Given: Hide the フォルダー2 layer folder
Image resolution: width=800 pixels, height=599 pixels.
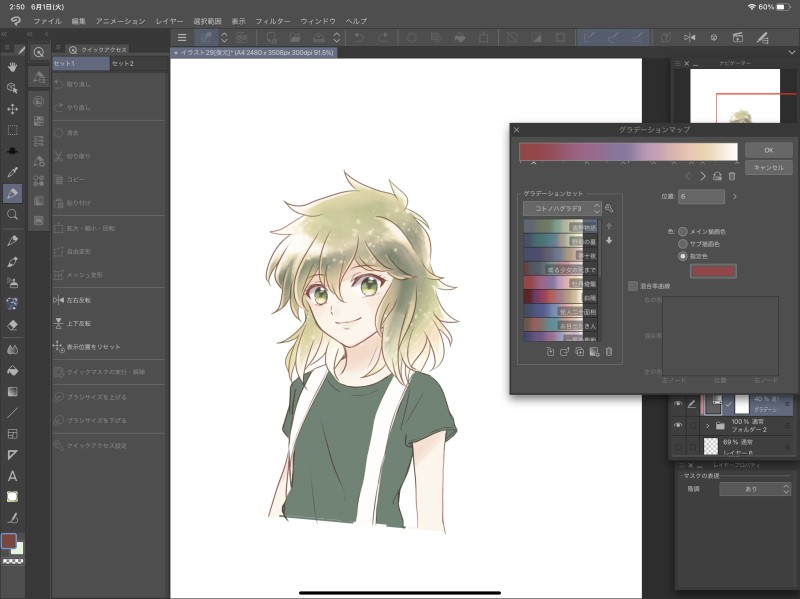Looking at the screenshot, I should point(678,425).
